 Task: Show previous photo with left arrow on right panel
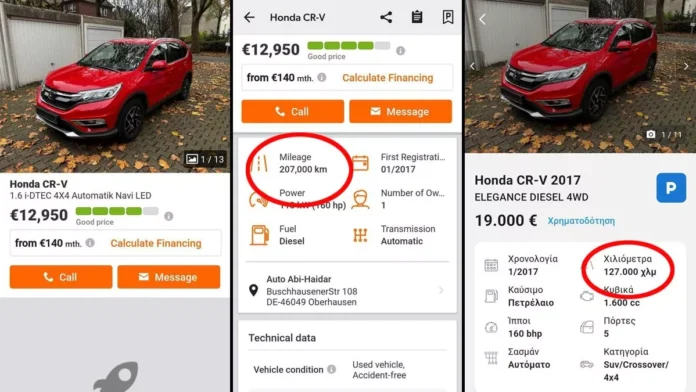pos(472,66)
